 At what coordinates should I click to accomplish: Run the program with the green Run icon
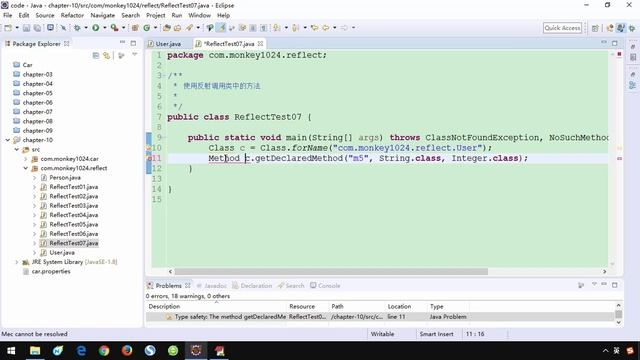click(x=96, y=28)
